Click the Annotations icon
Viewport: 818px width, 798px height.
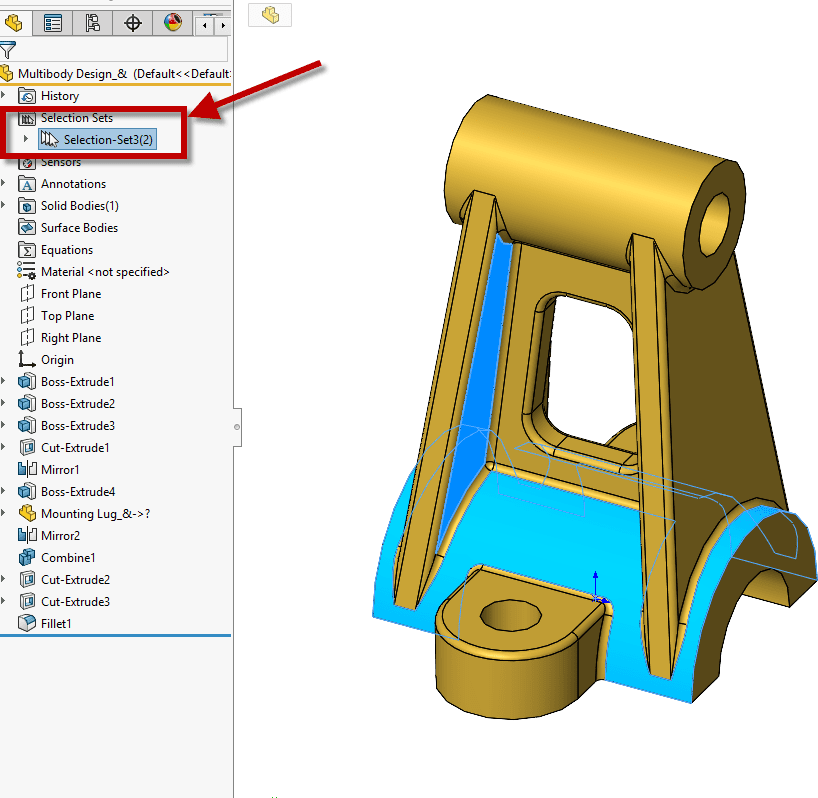pos(27,184)
